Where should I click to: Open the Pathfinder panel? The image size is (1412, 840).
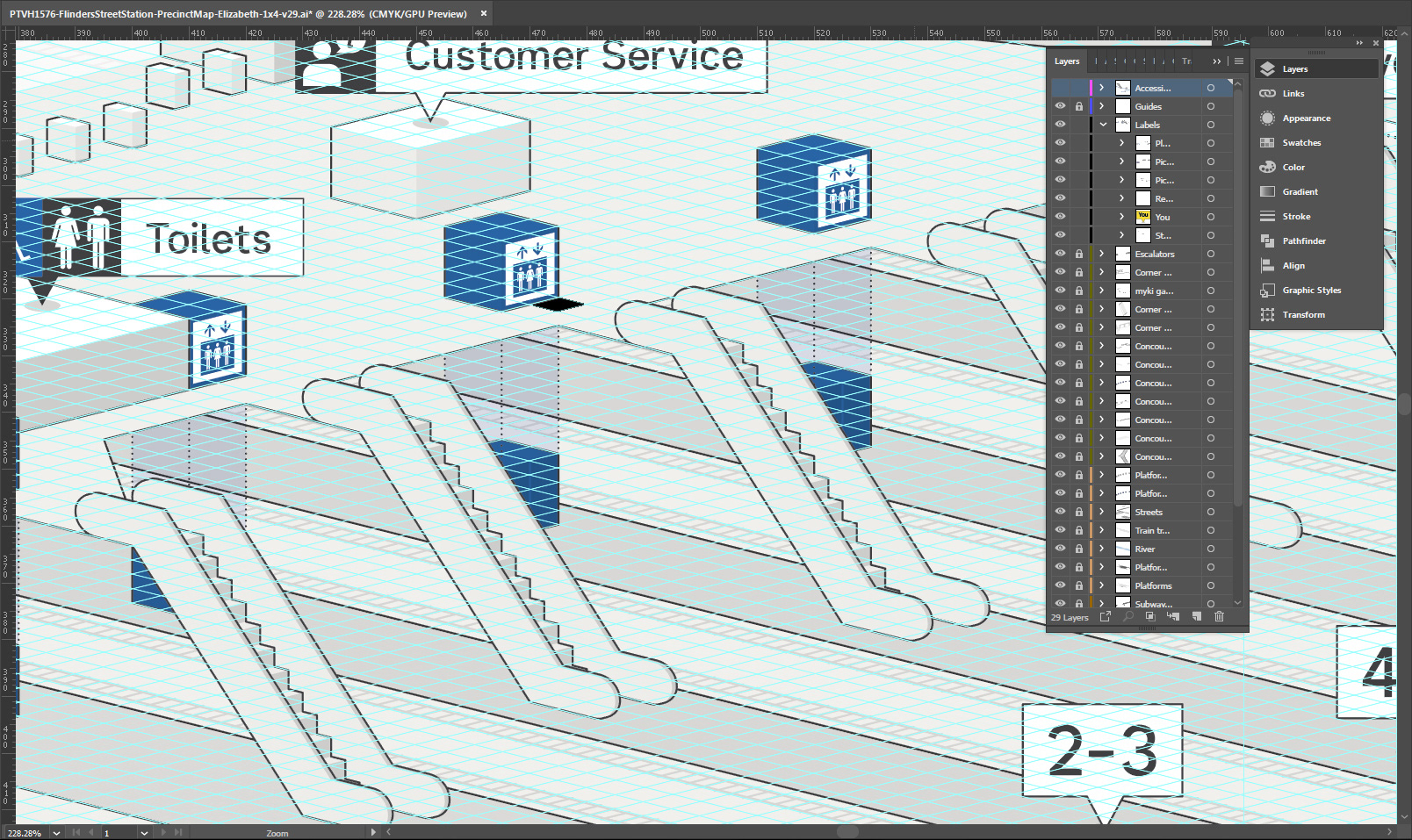(1315, 241)
